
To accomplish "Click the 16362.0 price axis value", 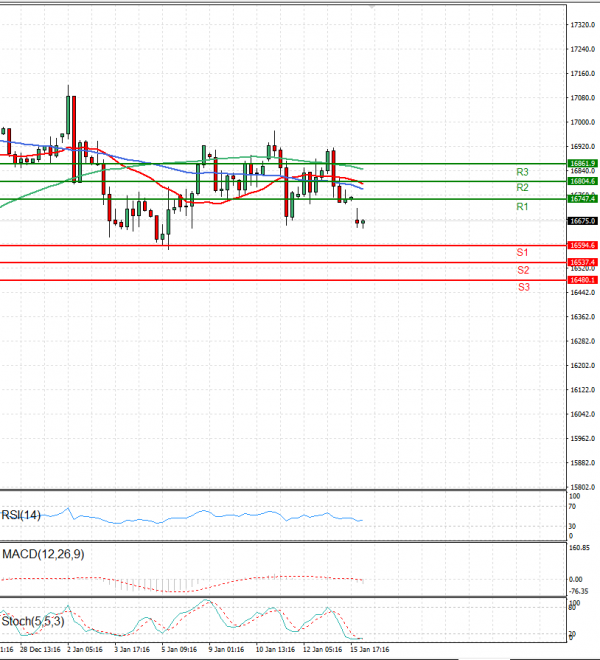I will point(583,317).
